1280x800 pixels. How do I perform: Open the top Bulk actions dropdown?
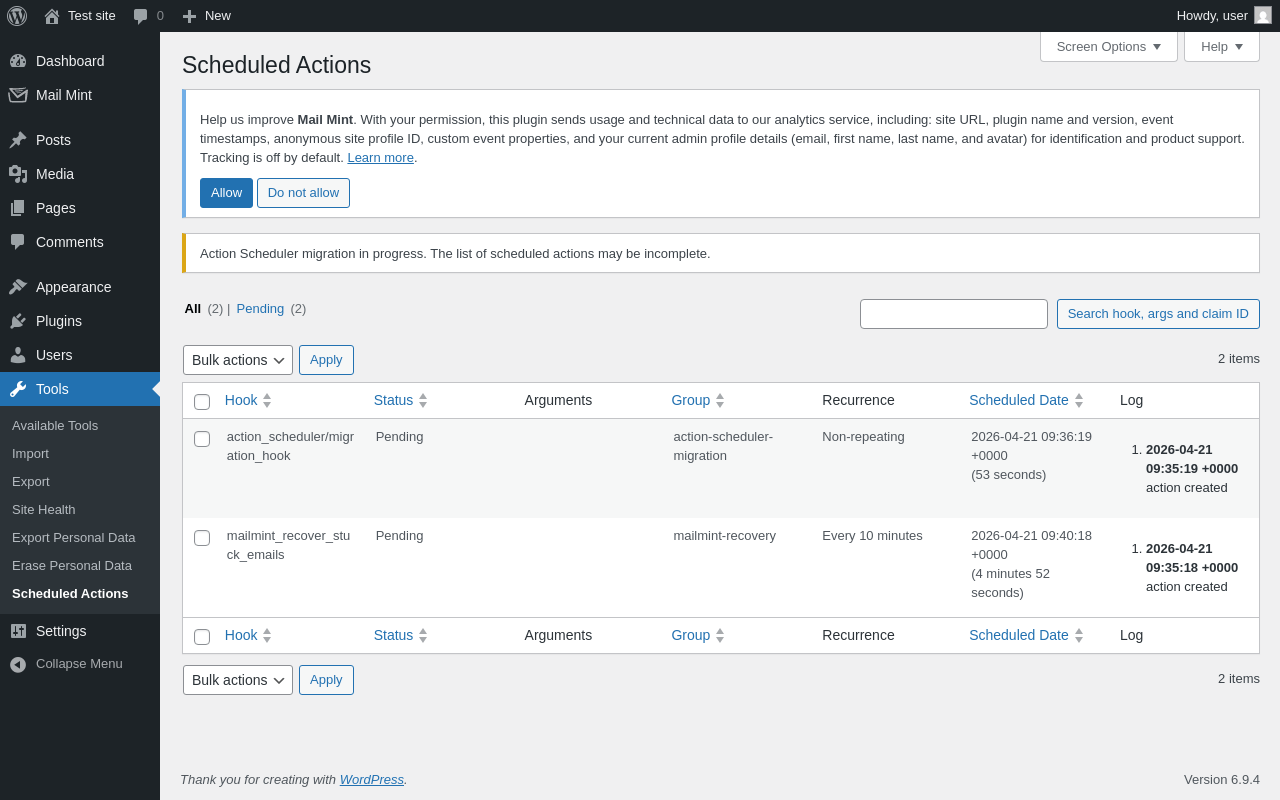[x=238, y=360]
